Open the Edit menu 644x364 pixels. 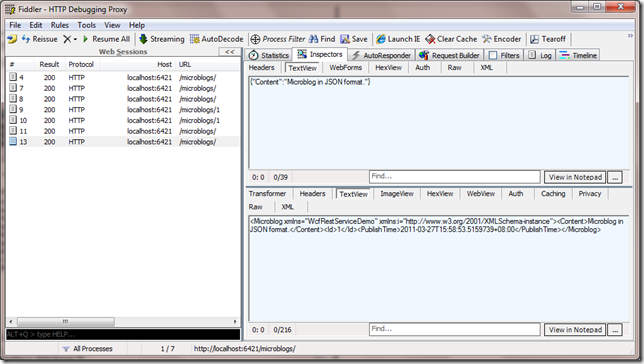pyautogui.click(x=36, y=25)
